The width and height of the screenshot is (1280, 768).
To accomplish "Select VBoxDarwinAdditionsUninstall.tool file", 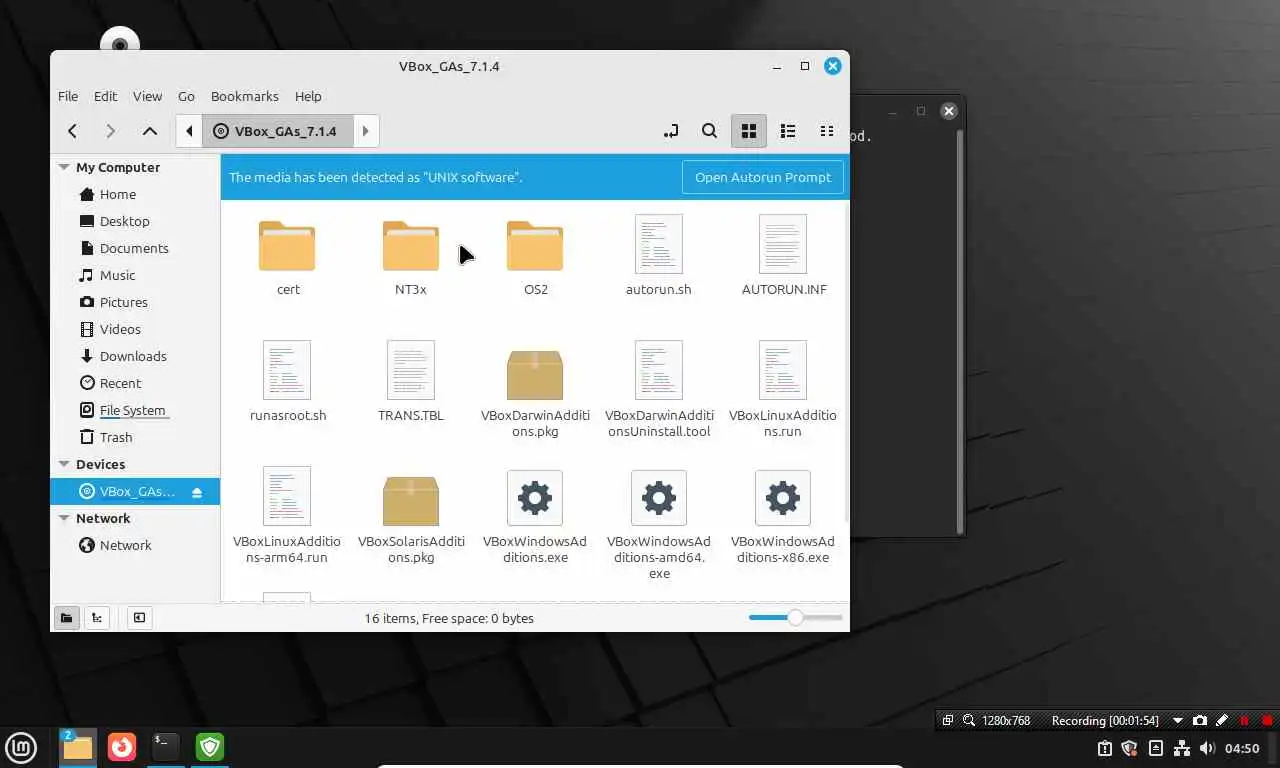I will point(659,390).
